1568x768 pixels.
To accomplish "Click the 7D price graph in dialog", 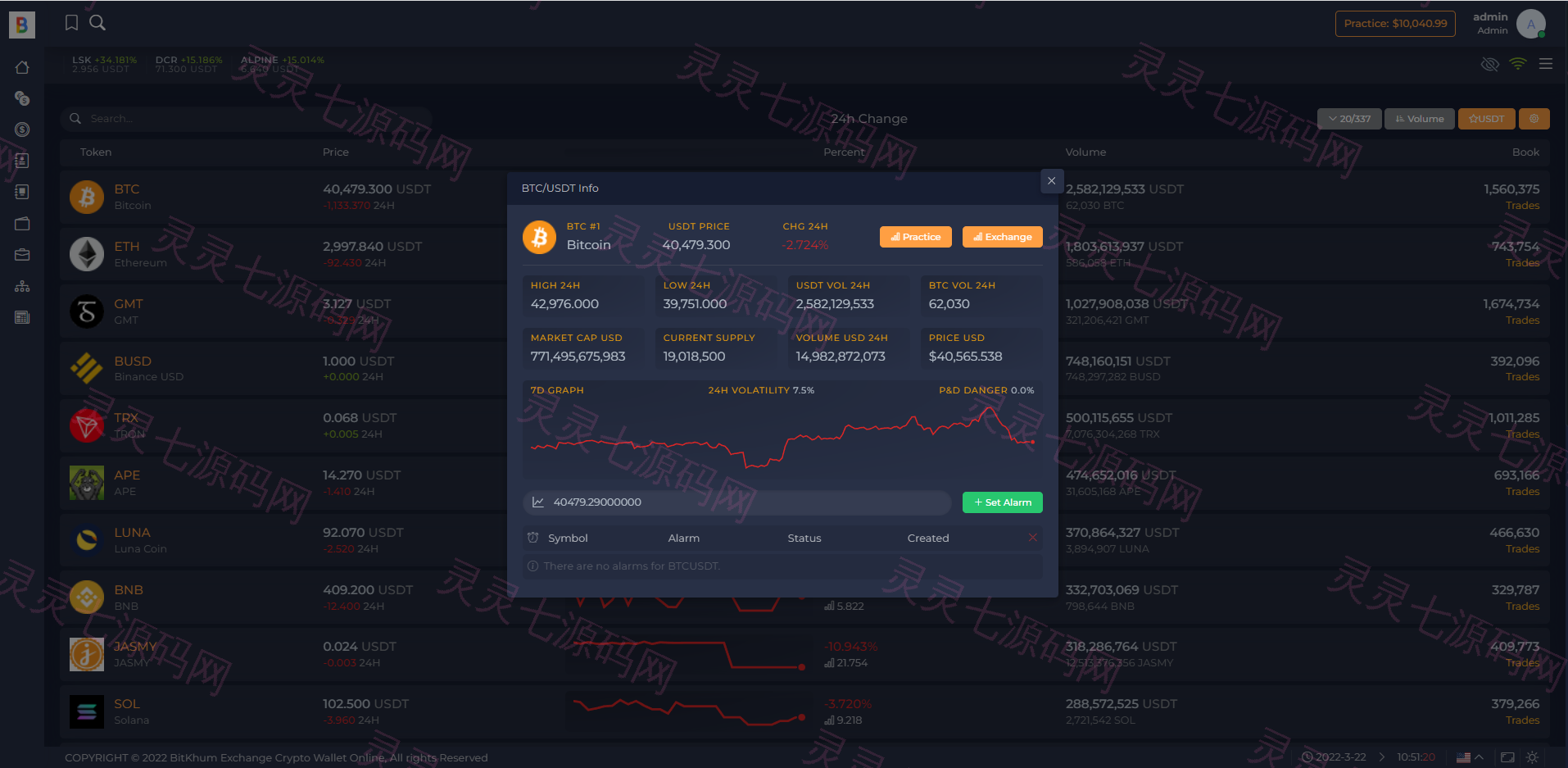I will pyautogui.click(x=783, y=439).
